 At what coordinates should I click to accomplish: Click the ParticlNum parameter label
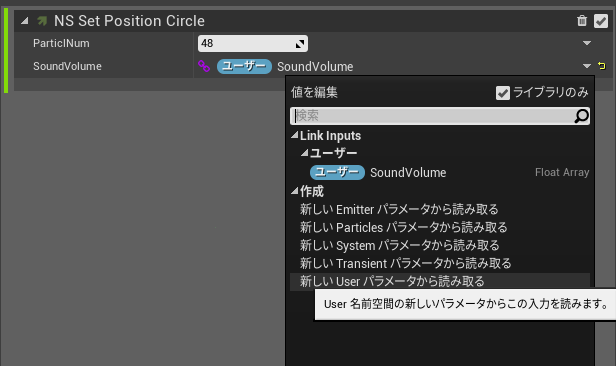coord(61,43)
